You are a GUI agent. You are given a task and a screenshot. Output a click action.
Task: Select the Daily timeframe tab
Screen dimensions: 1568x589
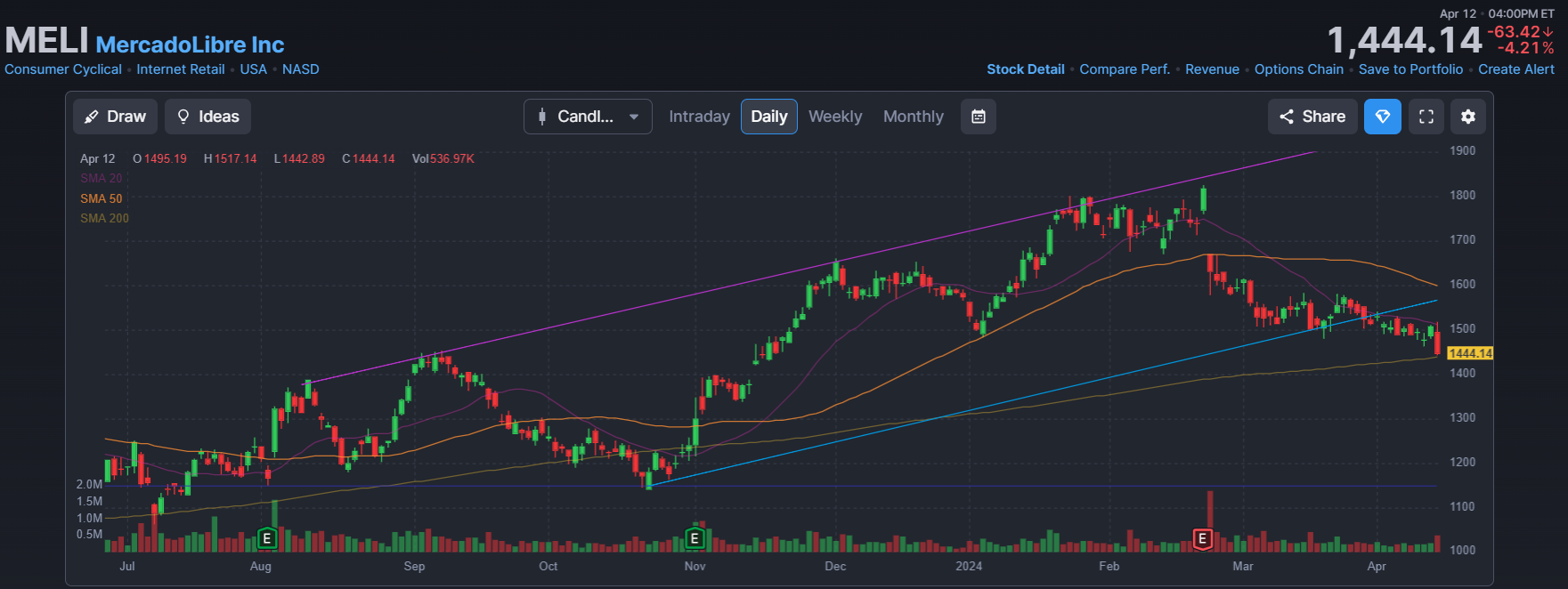[x=769, y=117]
